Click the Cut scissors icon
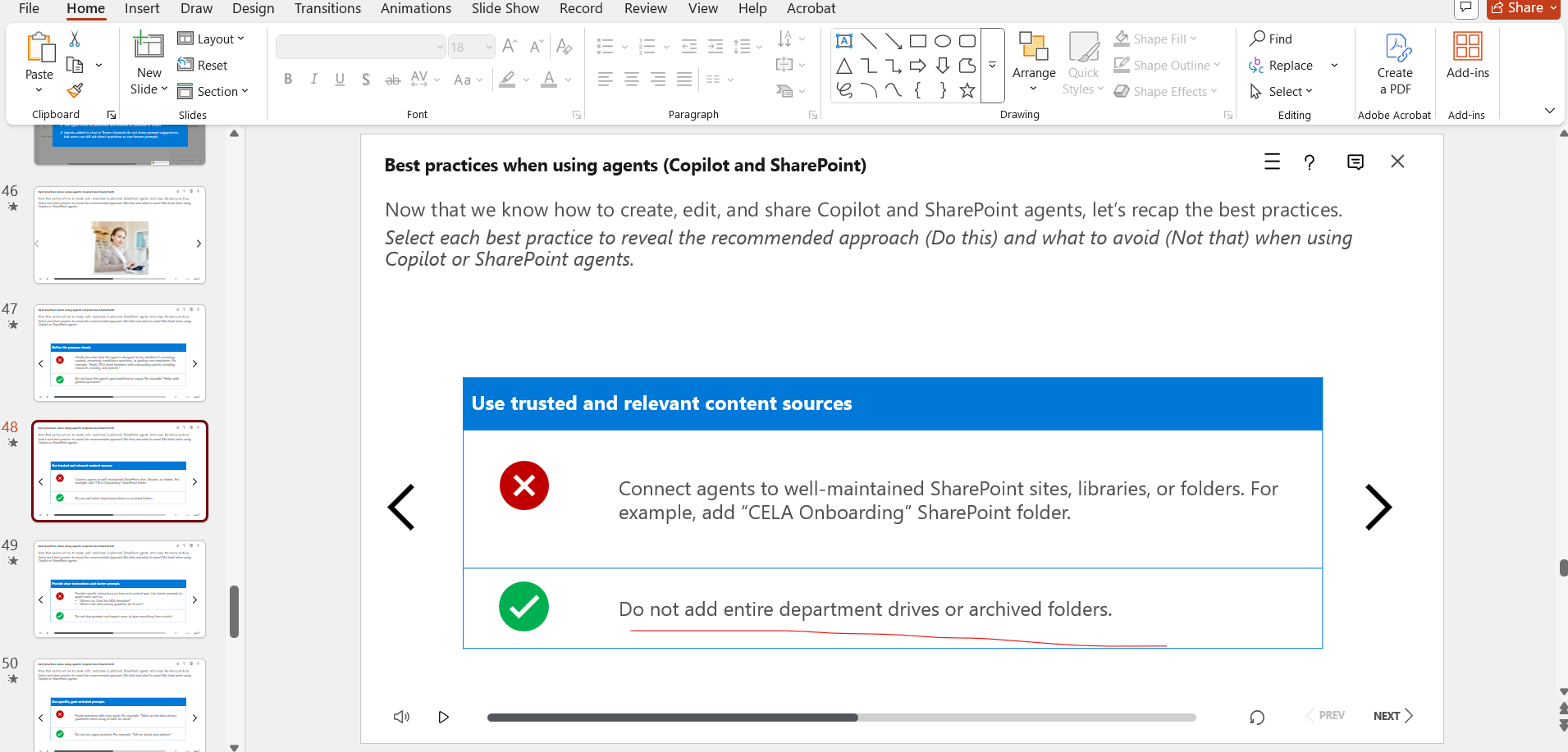This screenshot has height=752, width=1568. coord(75,39)
